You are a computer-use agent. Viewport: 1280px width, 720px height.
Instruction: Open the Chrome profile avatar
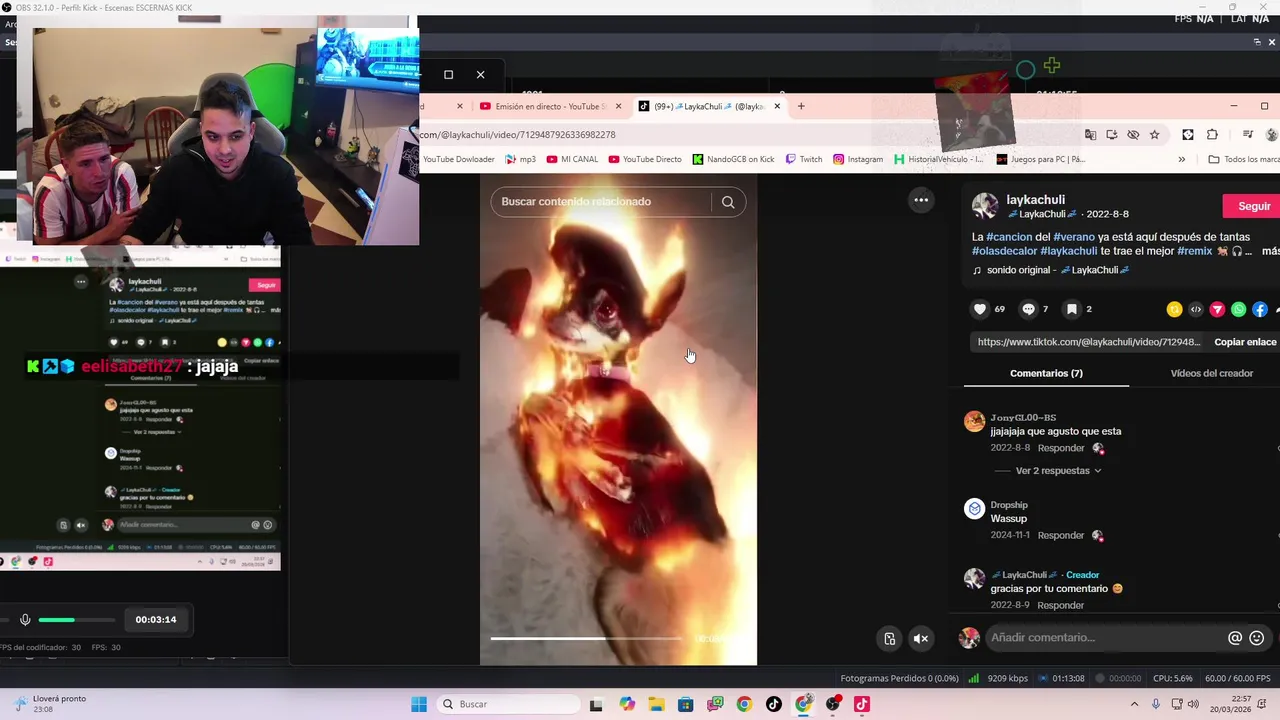[1272, 134]
